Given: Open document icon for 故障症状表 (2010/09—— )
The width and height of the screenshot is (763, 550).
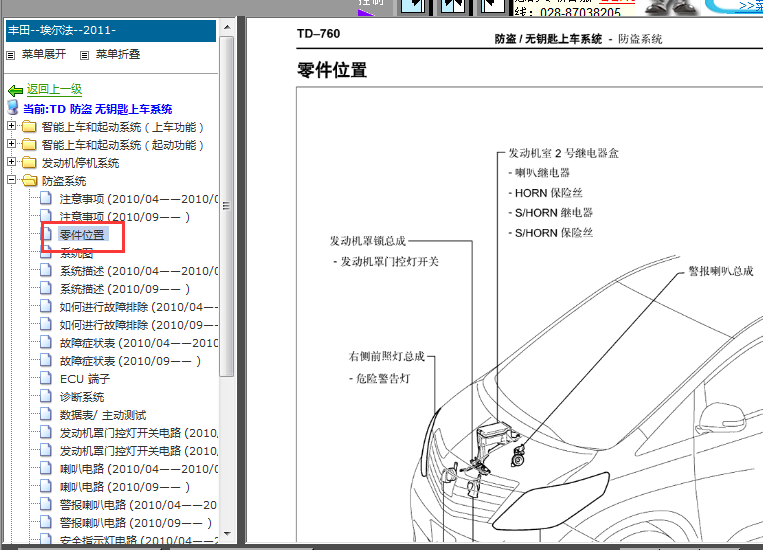Looking at the screenshot, I should click(x=46, y=360).
